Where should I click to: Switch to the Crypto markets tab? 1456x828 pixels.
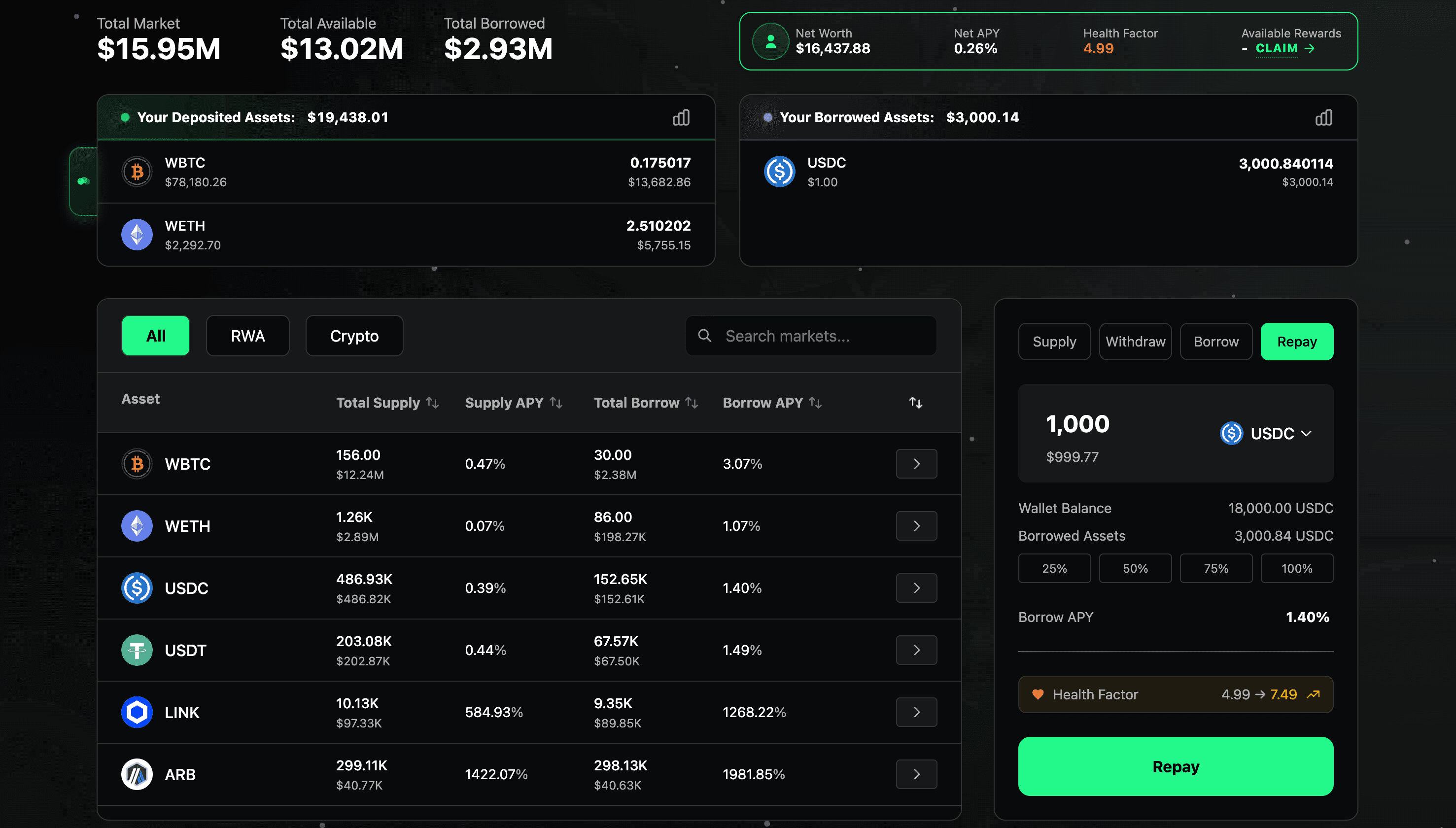pyautogui.click(x=353, y=336)
